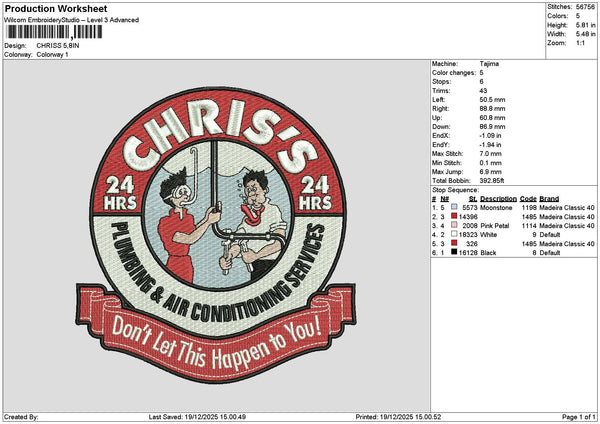Click the 'Created By:' footer label
Screen dimensions: 600x424
point(21,417)
